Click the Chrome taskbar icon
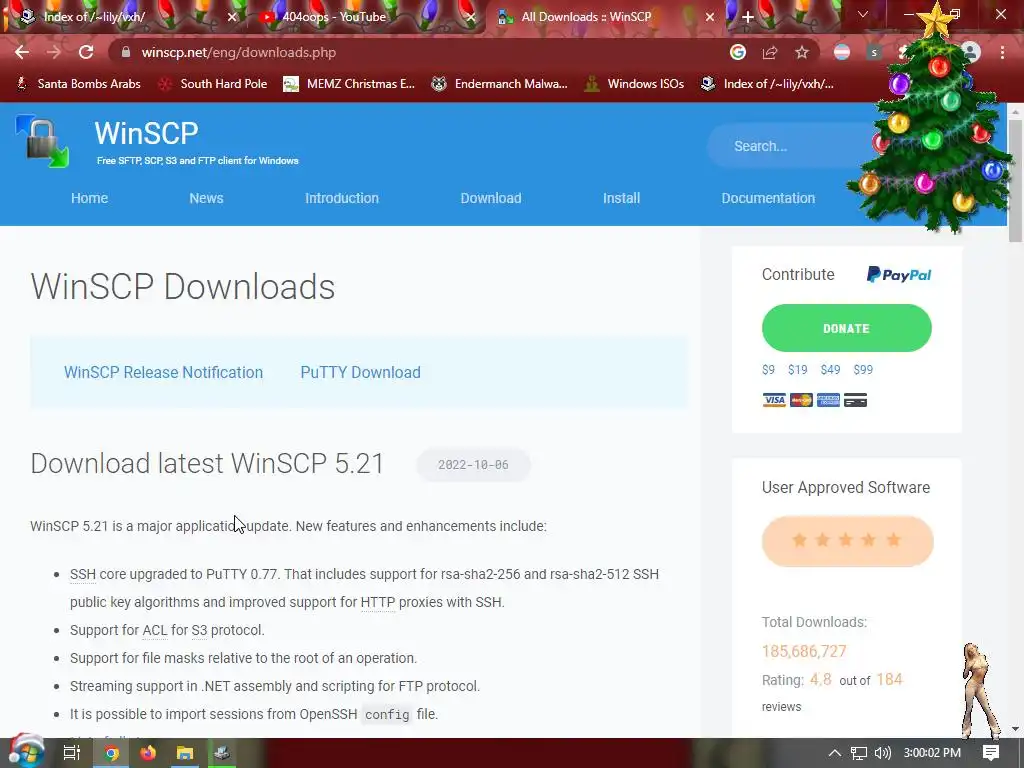This screenshot has height=768, width=1024. pos(112,754)
